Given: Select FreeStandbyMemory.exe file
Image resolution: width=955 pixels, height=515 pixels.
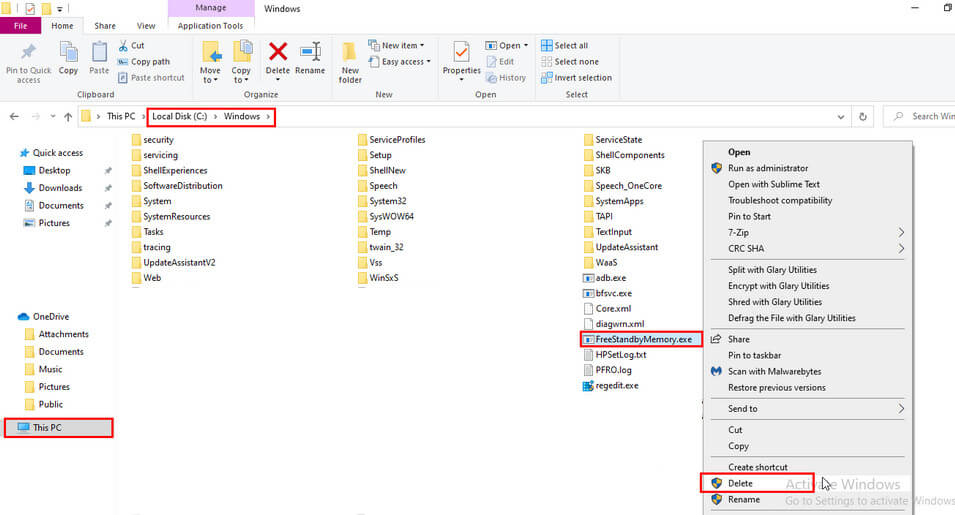Looking at the screenshot, I should (x=643, y=340).
